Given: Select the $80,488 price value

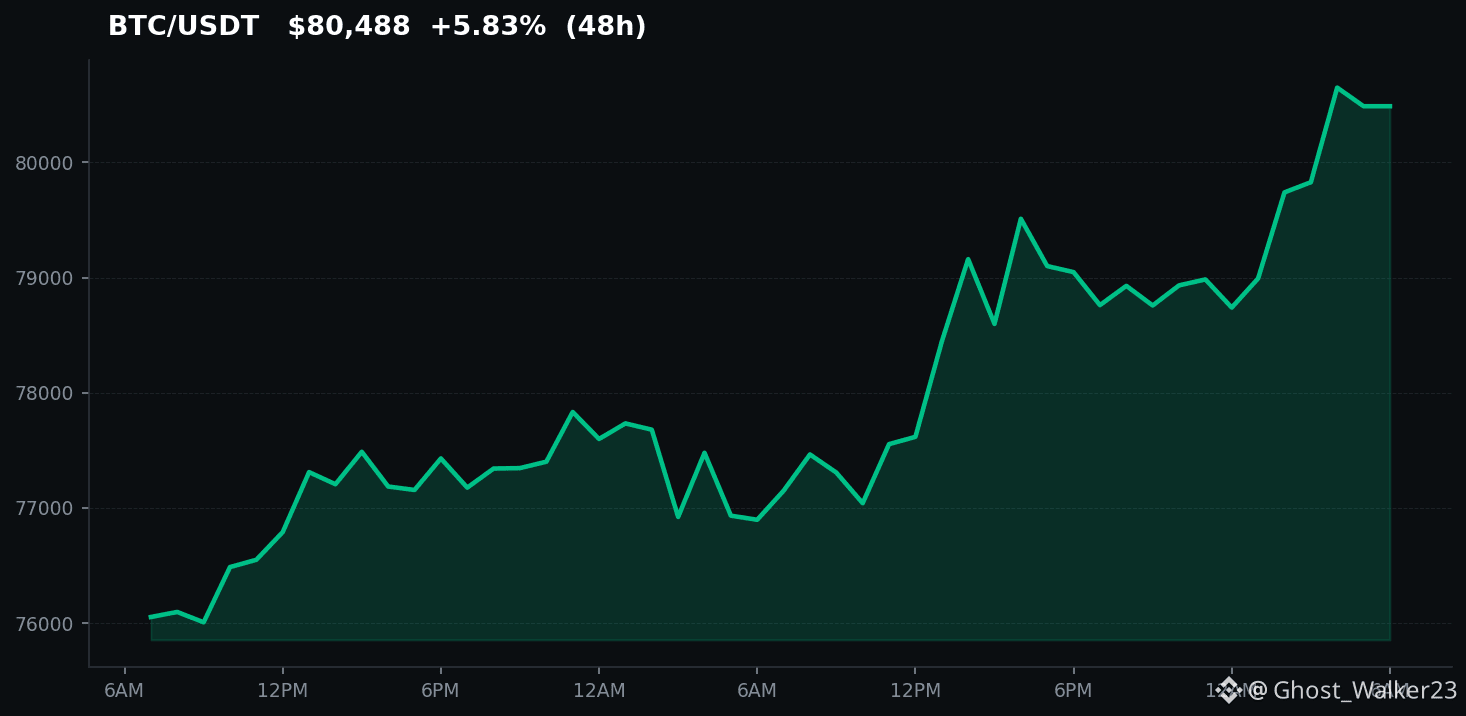Looking at the screenshot, I should click(x=349, y=27).
